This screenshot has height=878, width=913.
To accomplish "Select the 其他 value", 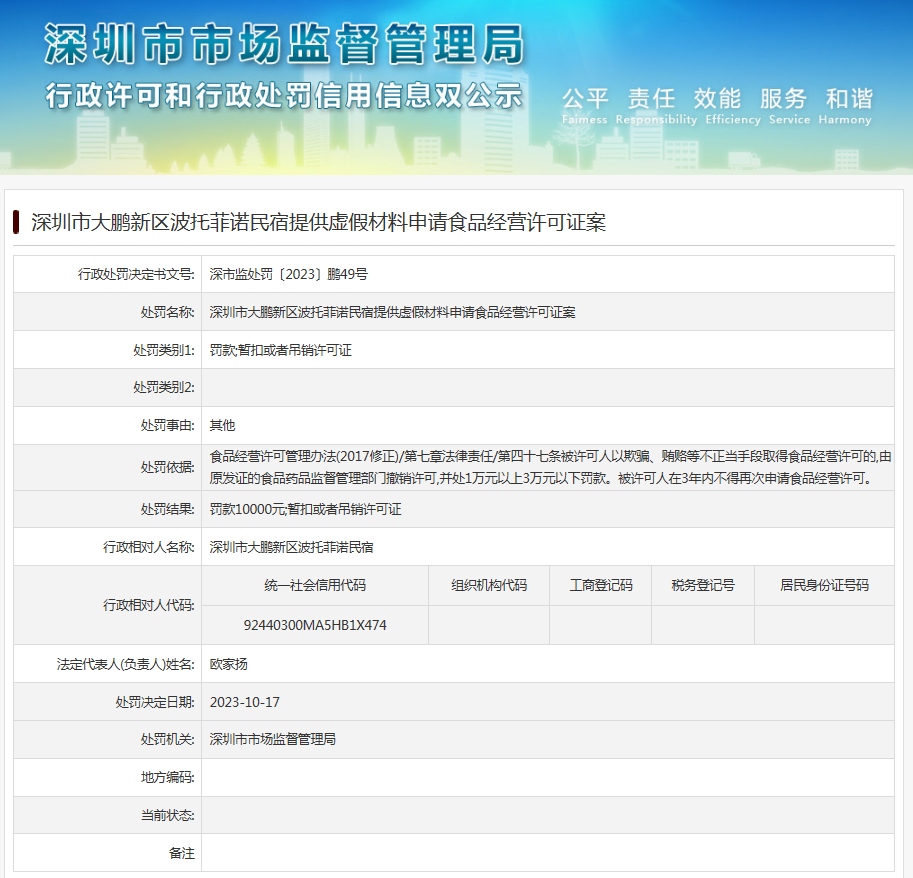I will pos(222,426).
